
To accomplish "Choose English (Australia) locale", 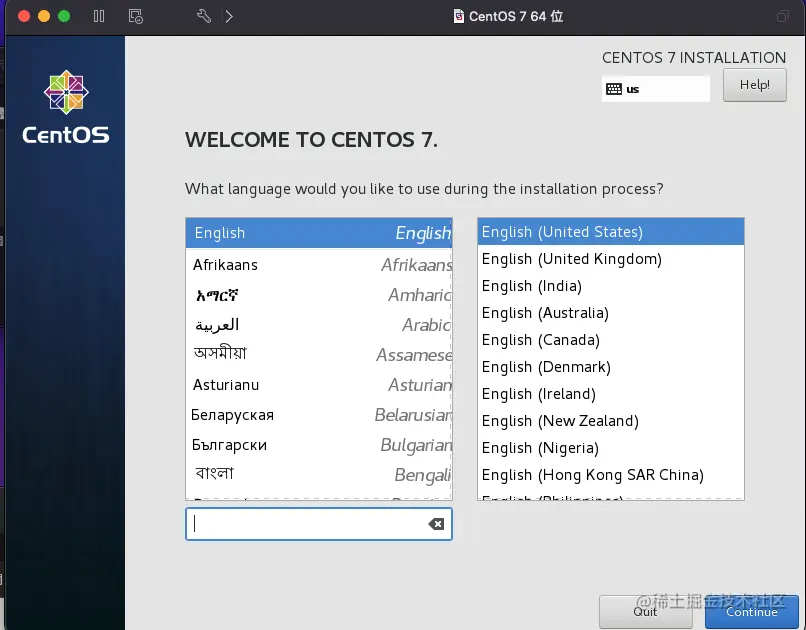I will click(611, 313).
